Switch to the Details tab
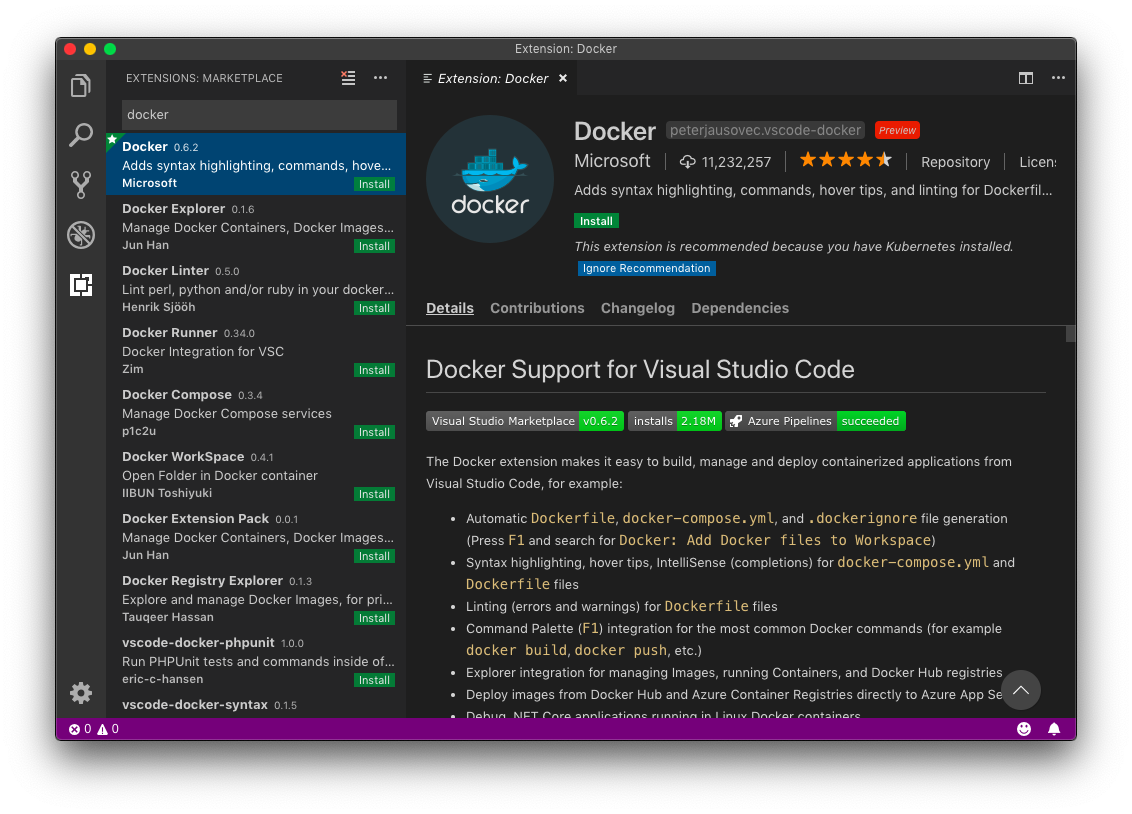 [450, 308]
